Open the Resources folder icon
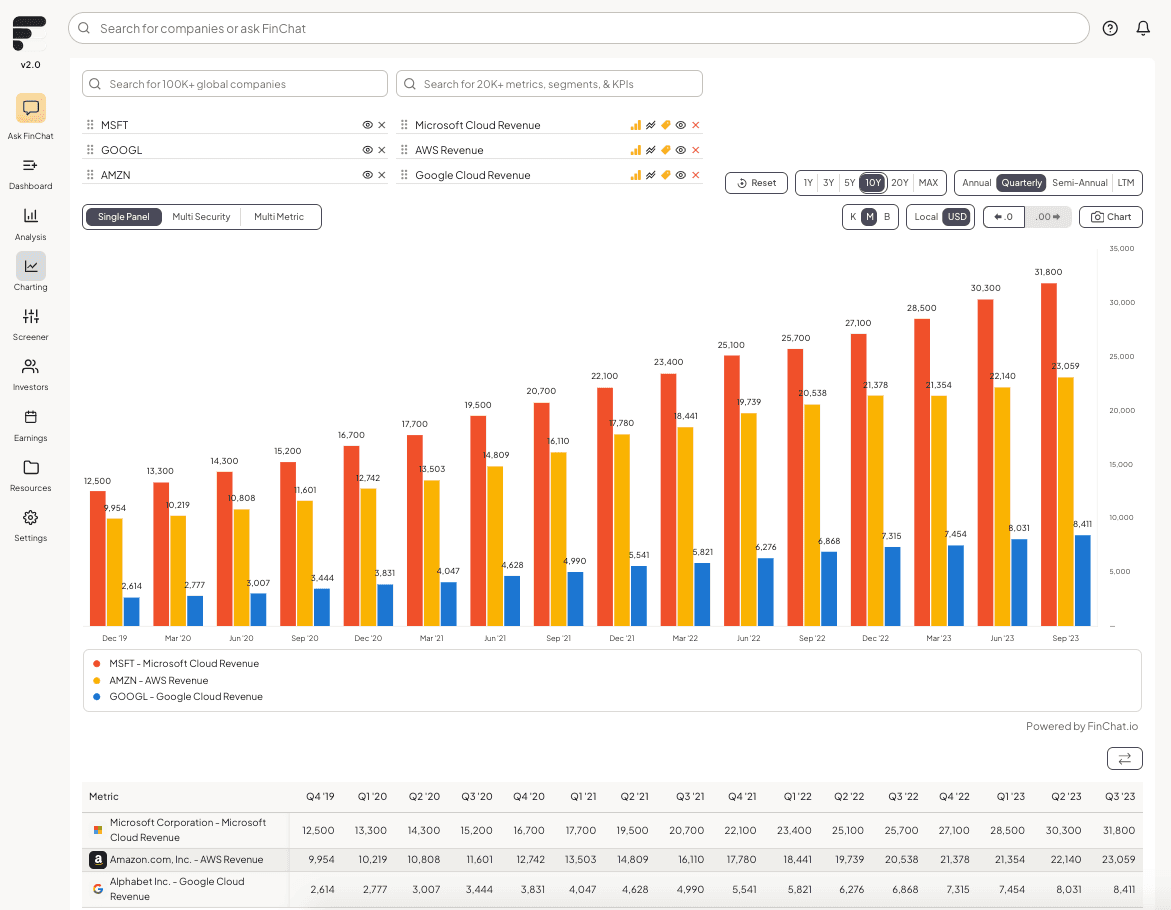Screen dimensions: 1171x910 point(31,467)
